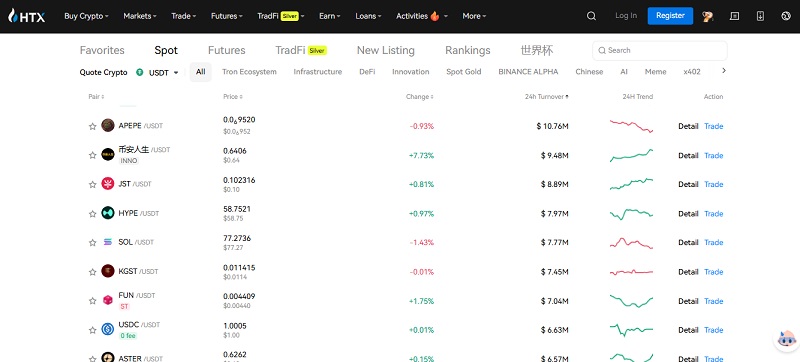Click the JST 24H trend sparkline
The width and height of the screenshot is (800, 362).
point(631,184)
